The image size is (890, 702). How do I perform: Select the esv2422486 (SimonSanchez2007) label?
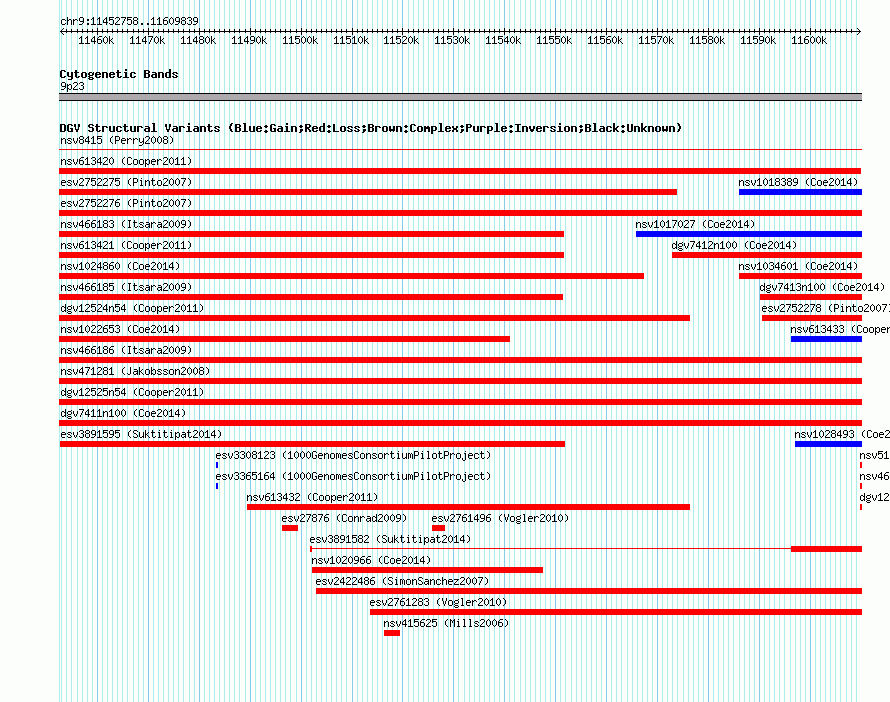tap(402, 581)
